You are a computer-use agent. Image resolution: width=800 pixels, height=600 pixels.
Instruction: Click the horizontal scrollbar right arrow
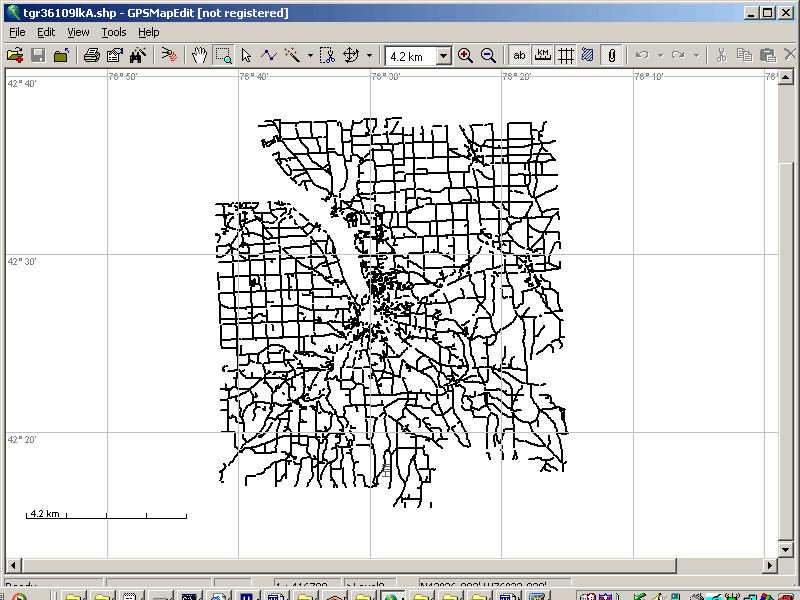point(768,565)
